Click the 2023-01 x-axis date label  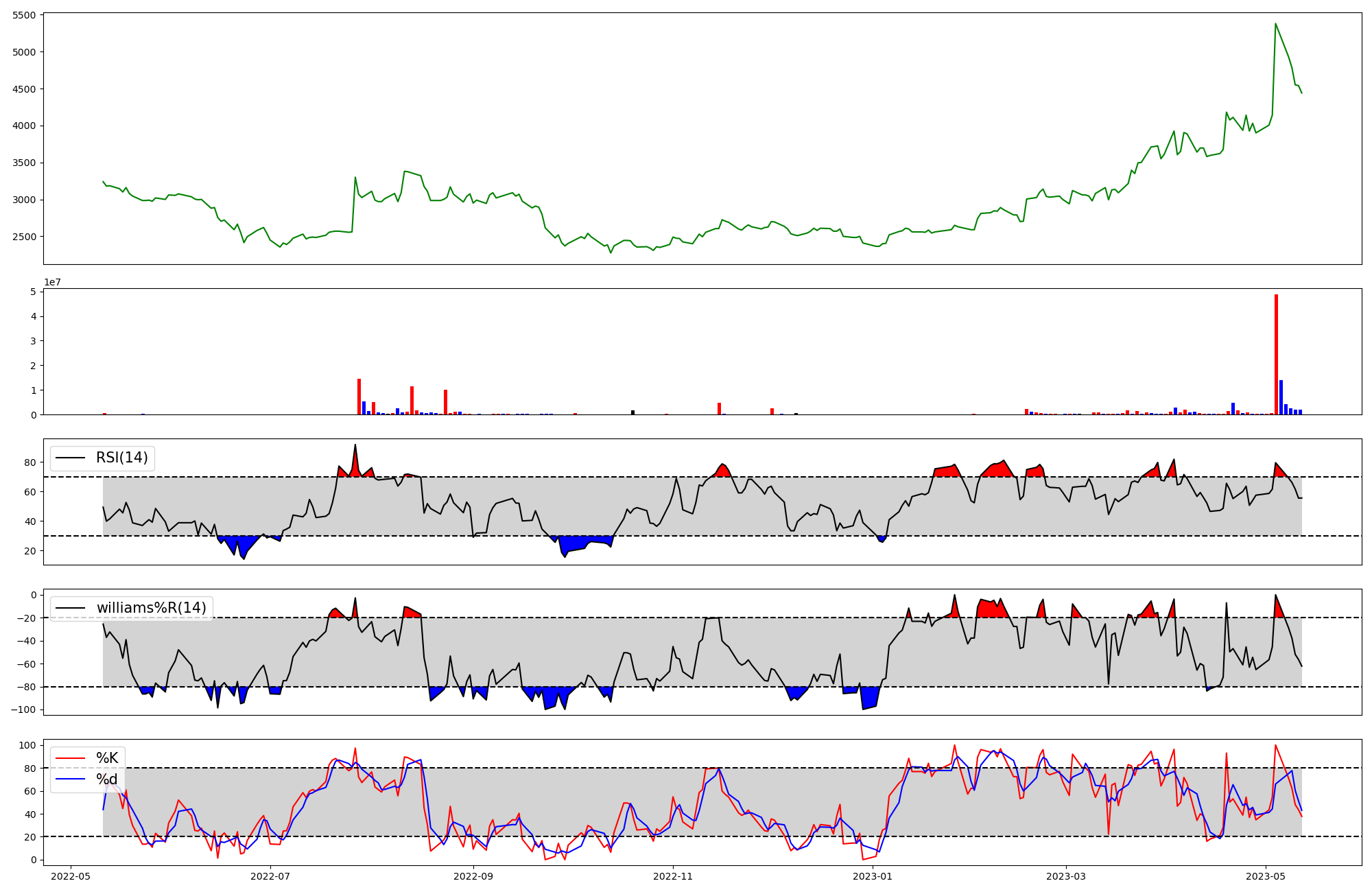[x=873, y=876]
